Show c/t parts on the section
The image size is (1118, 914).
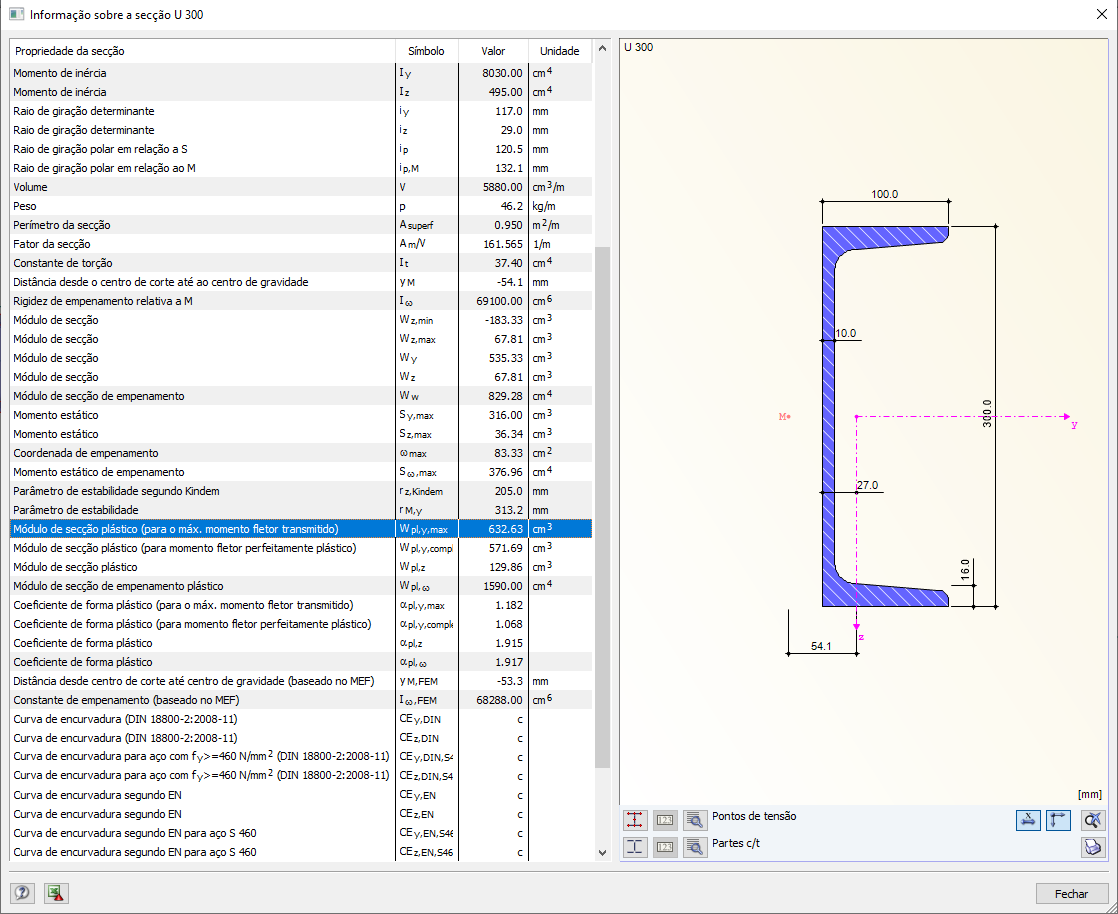coord(634,847)
